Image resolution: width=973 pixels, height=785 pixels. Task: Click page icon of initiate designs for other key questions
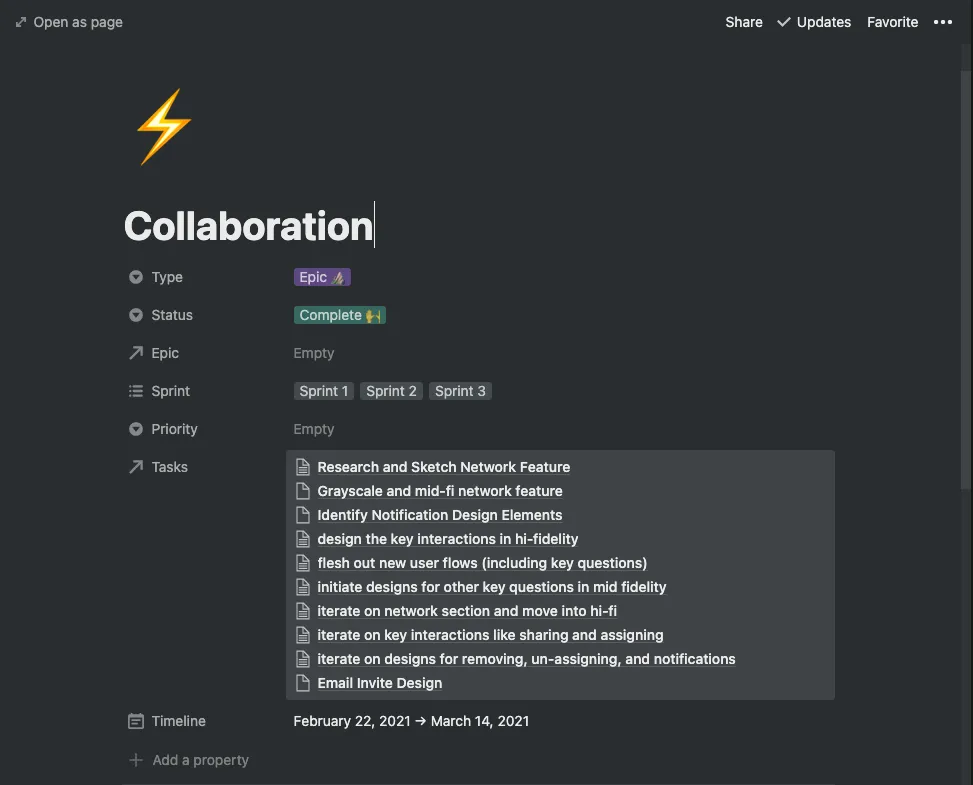[x=303, y=587]
